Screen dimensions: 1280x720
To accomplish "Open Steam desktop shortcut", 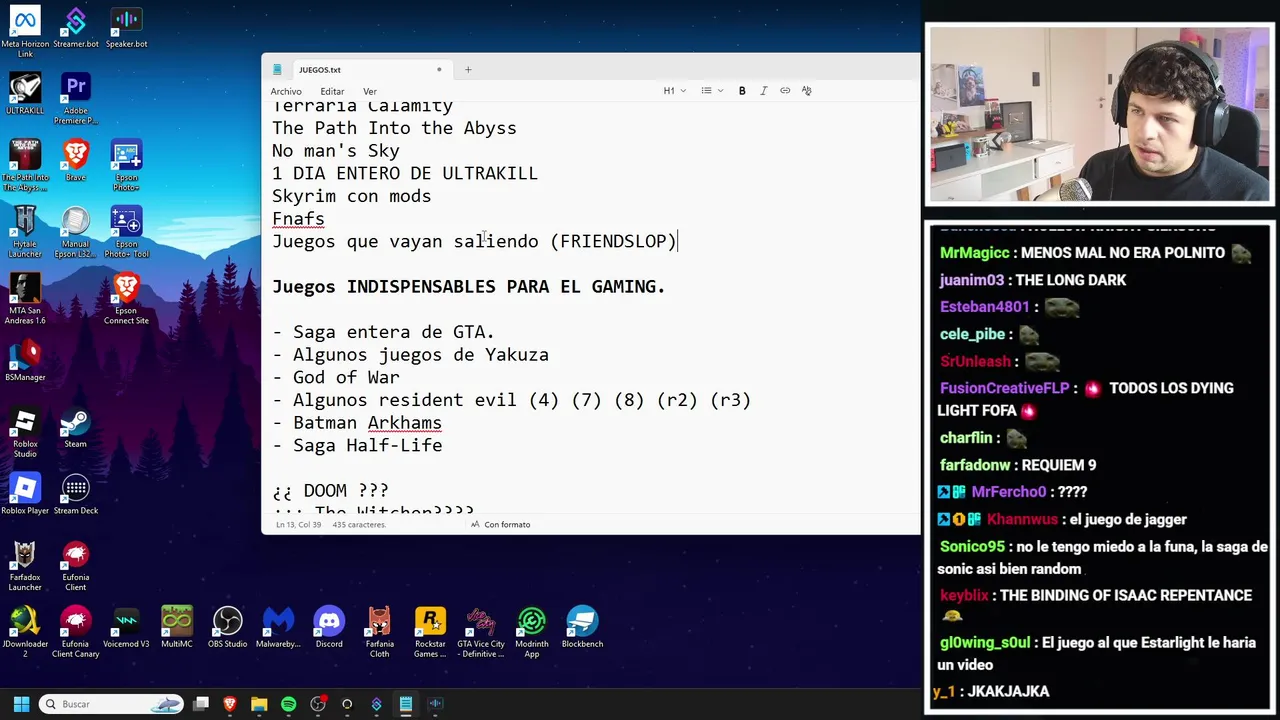I will (75, 427).
